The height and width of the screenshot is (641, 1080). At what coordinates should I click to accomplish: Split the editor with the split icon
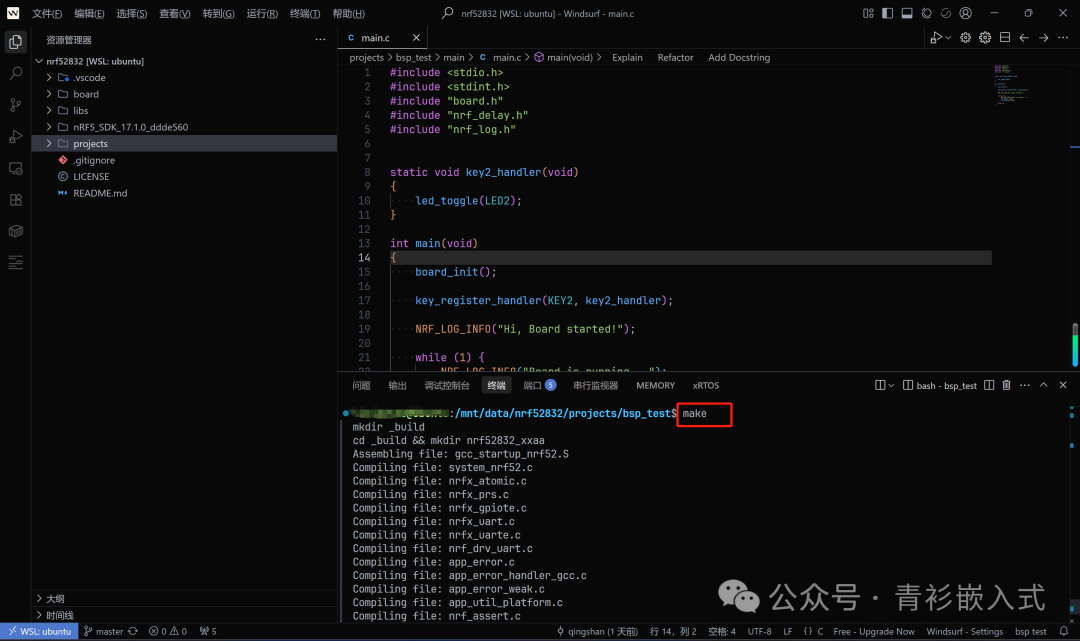(x=1005, y=36)
